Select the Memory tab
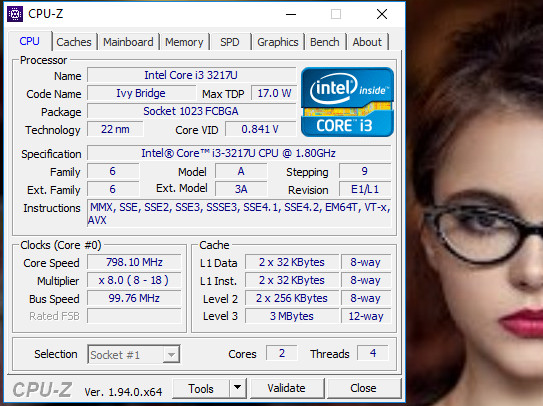This screenshot has height=406, width=543. coord(184,42)
